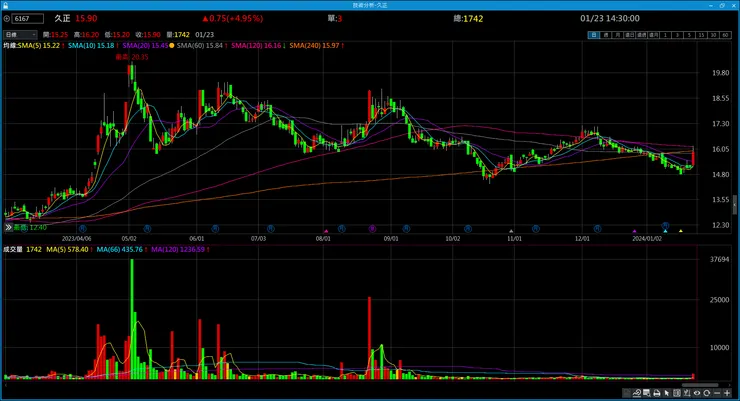
Task: Select the adjusted-monthly period button before 1
Action: pos(654,35)
